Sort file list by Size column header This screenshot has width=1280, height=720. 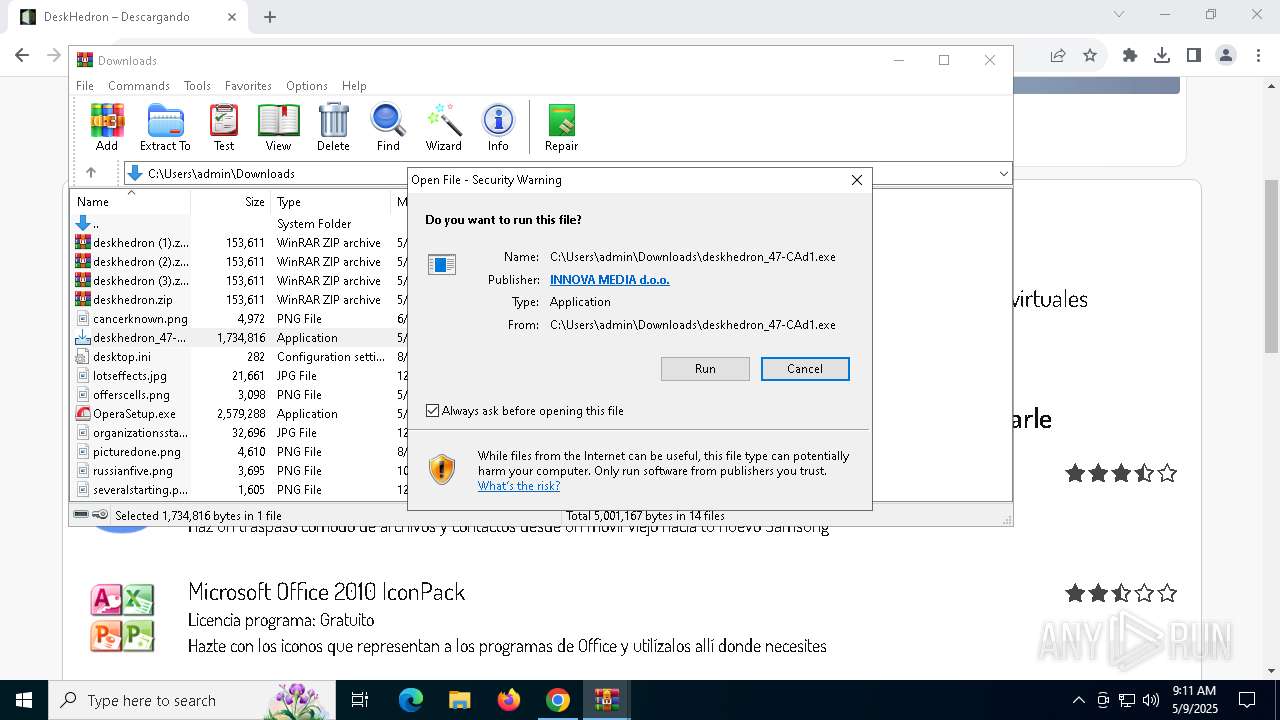(x=230, y=201)
